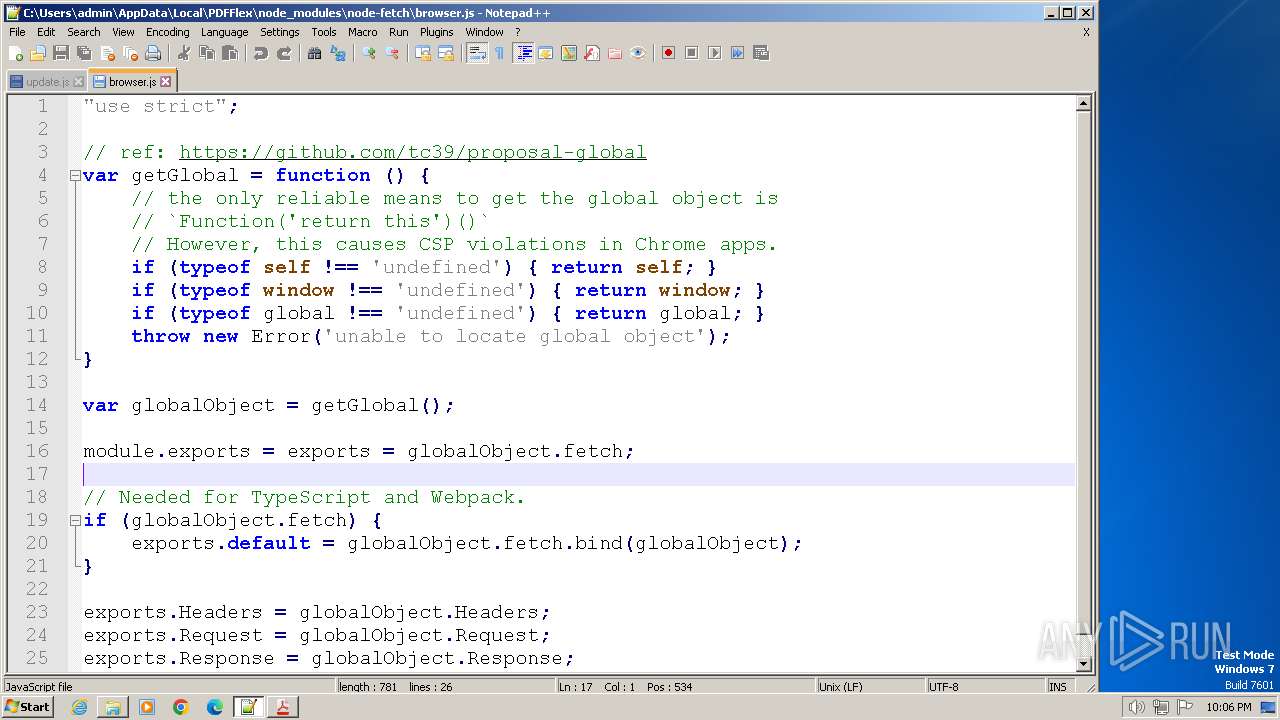The height and width of the screenshot is (720, 1280).
Task: Open the File menu
Action: 17,32
